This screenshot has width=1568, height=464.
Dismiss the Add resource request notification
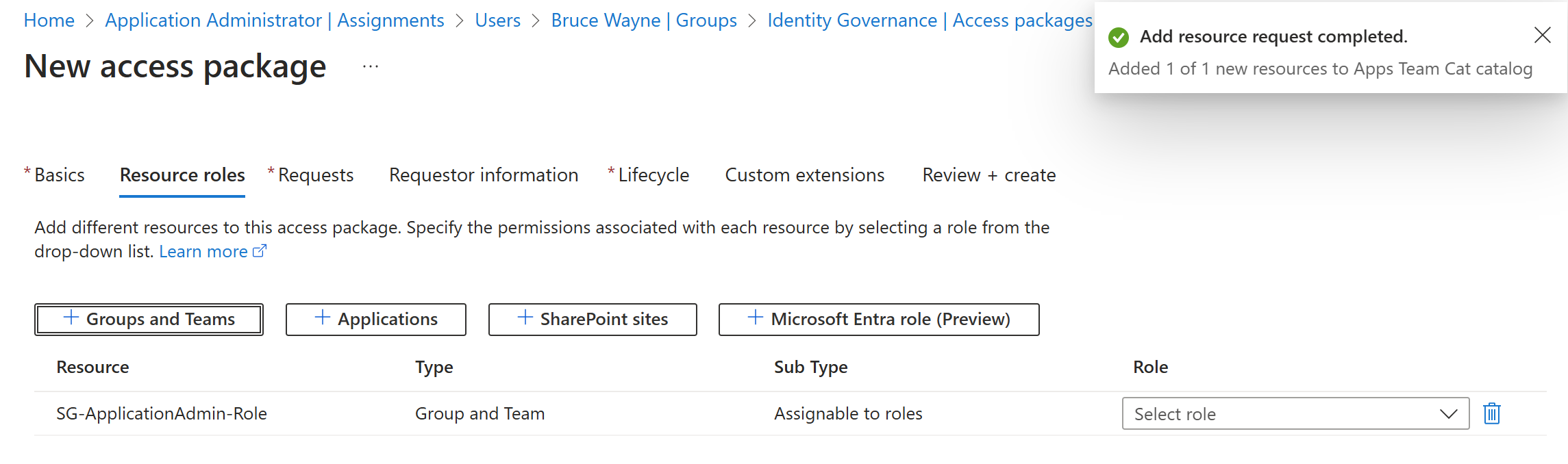pyautogui.click(x=1542, y=36)
